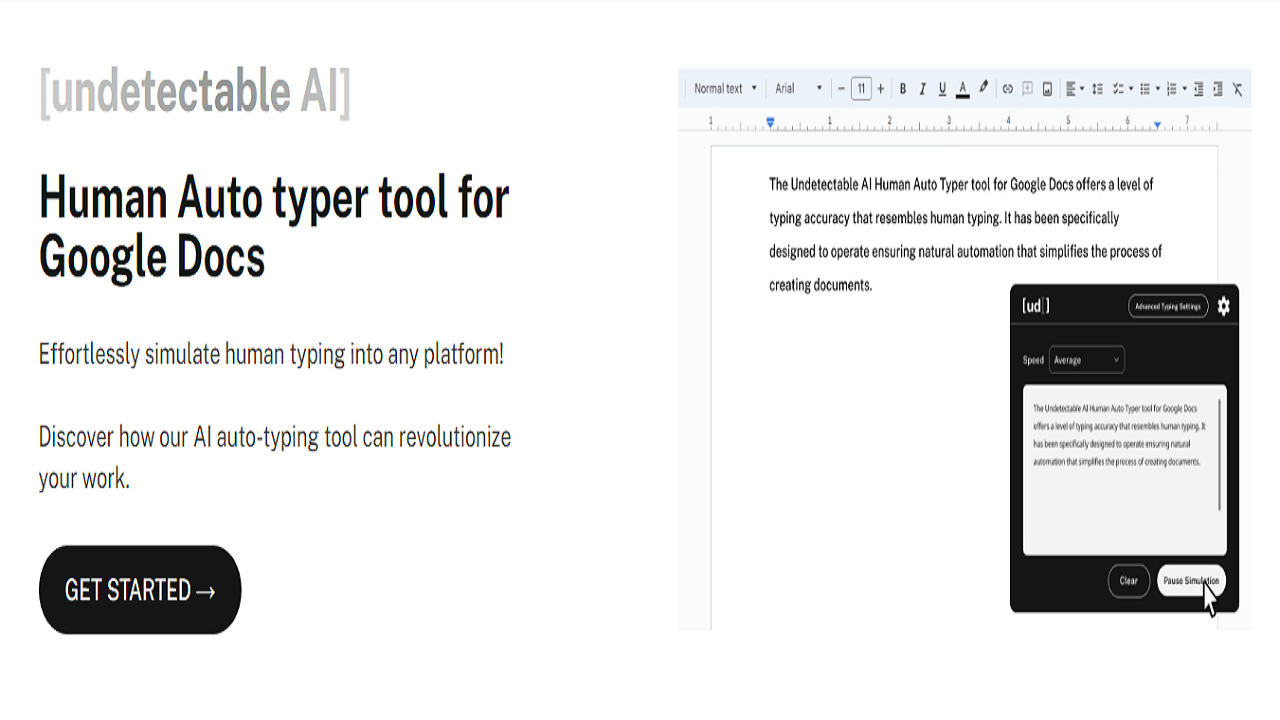
Task: Open the Normal text styles dropdown
Action: [x=723, y=88]
